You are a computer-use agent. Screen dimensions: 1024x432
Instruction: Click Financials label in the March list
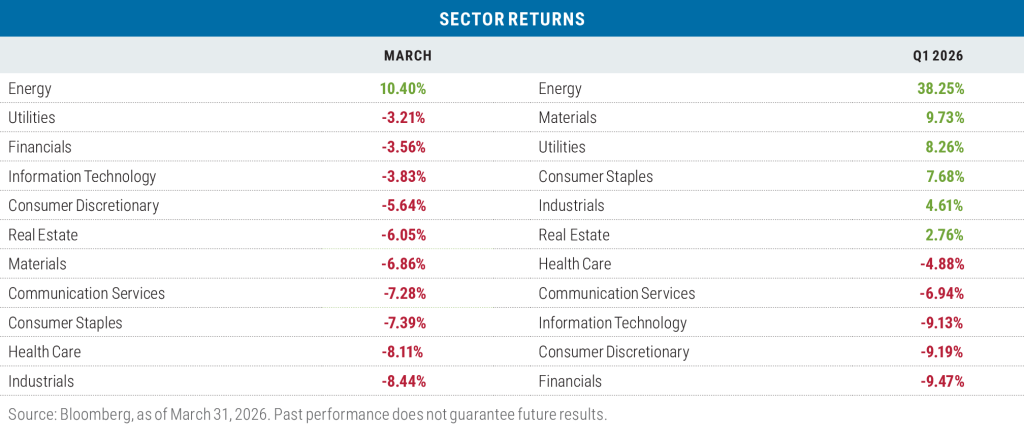[x=40, y=147]
